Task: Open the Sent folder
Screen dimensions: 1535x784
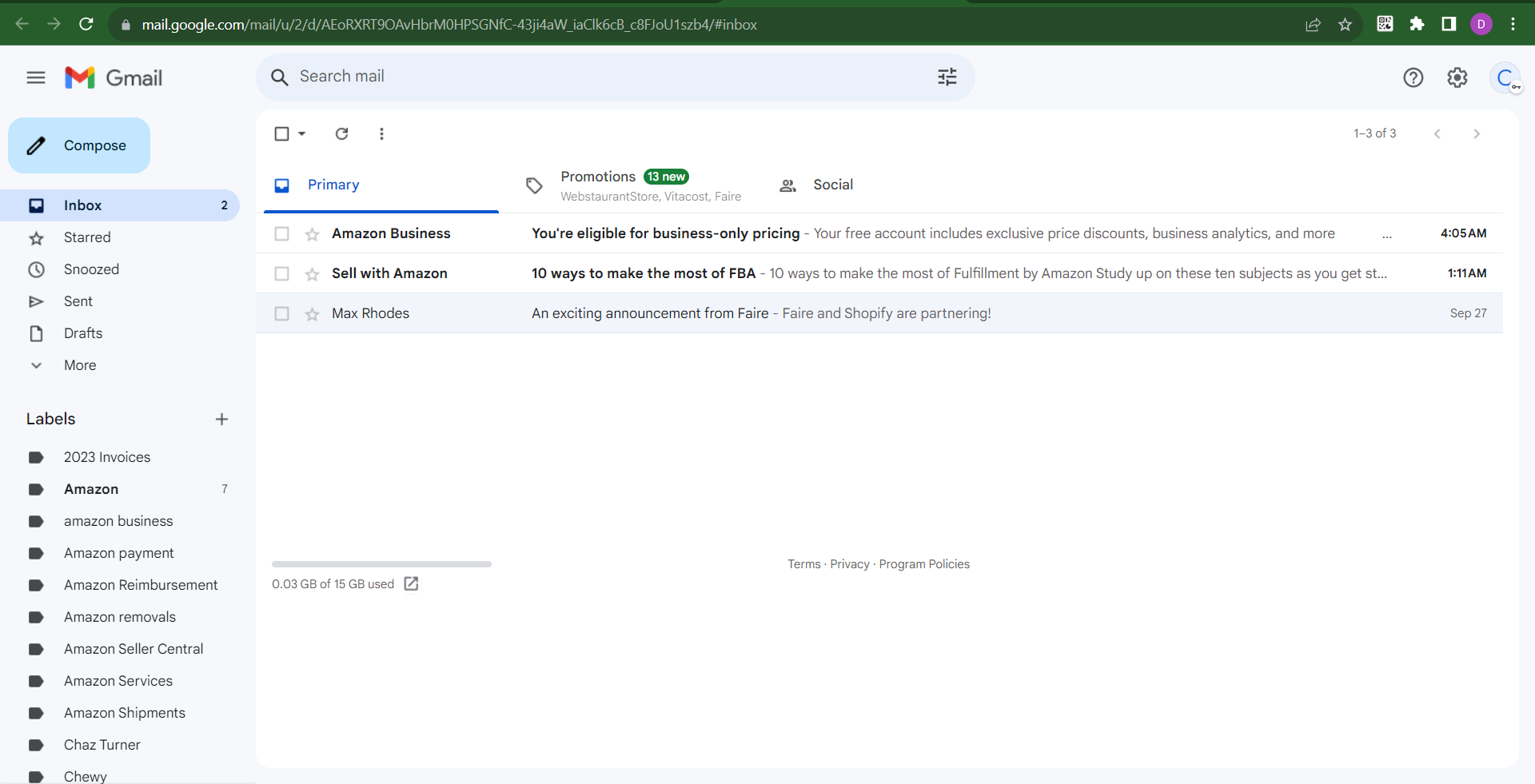Action: pos(120,301)
